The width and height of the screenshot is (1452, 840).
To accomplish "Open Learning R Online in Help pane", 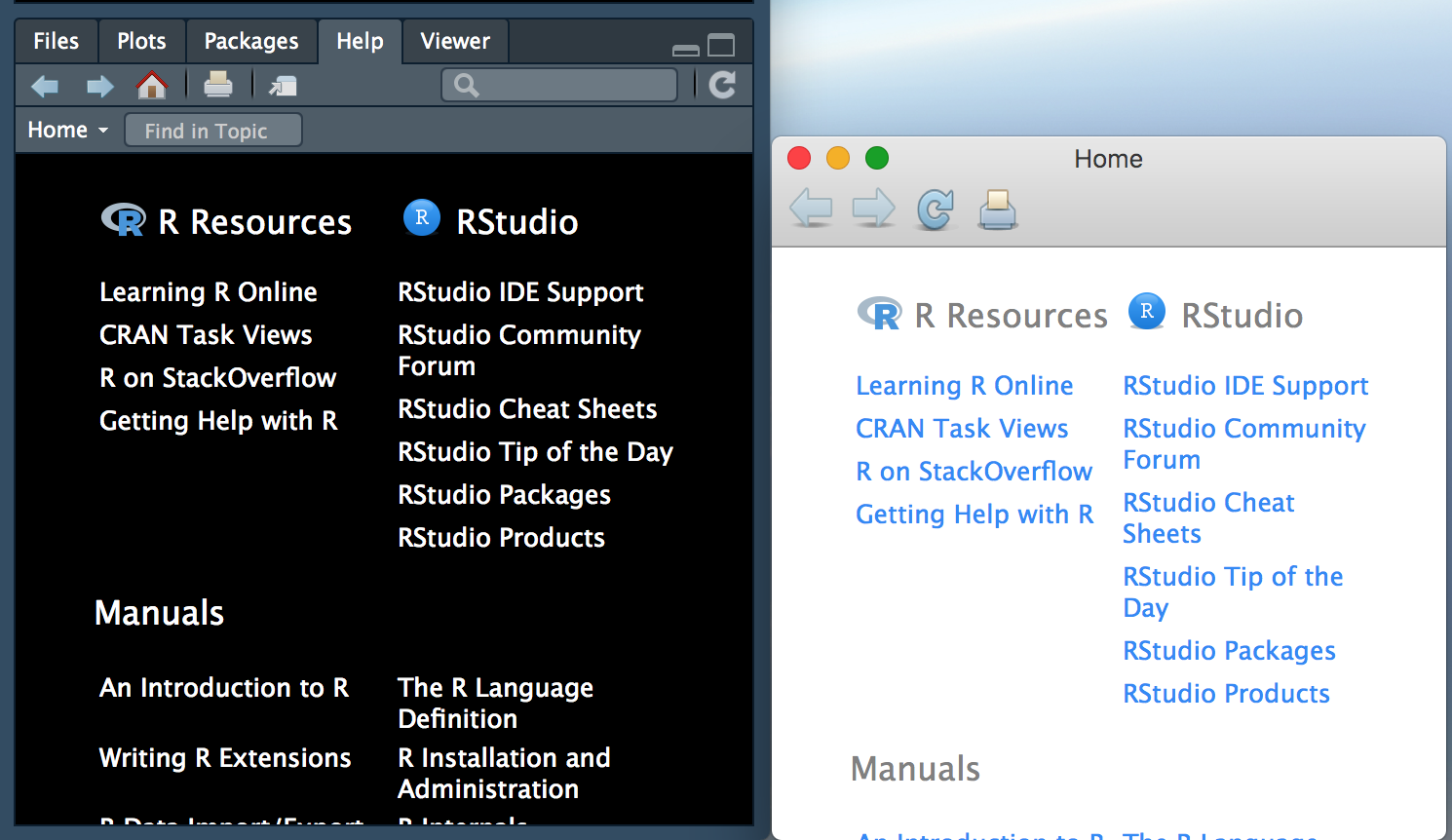I will [209, 292].
